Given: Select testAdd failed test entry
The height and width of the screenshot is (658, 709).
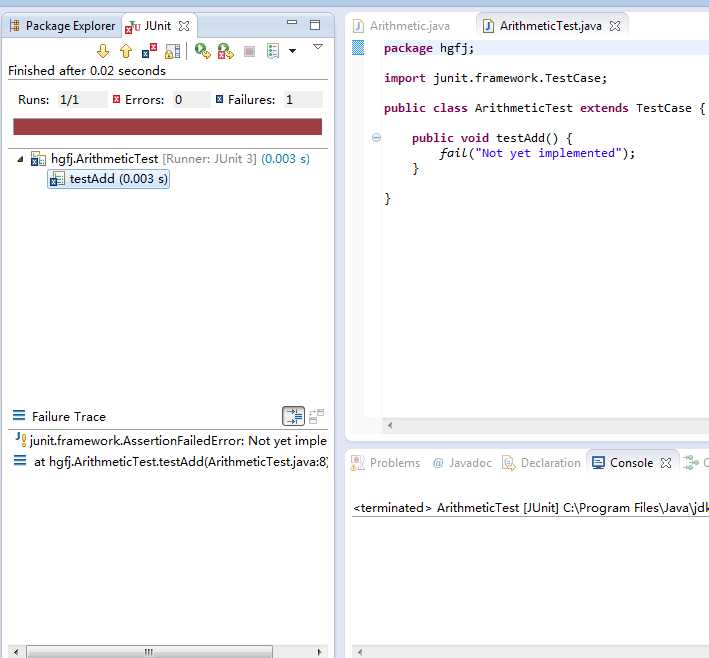Looking at the screenshot, I should [109, 179].
